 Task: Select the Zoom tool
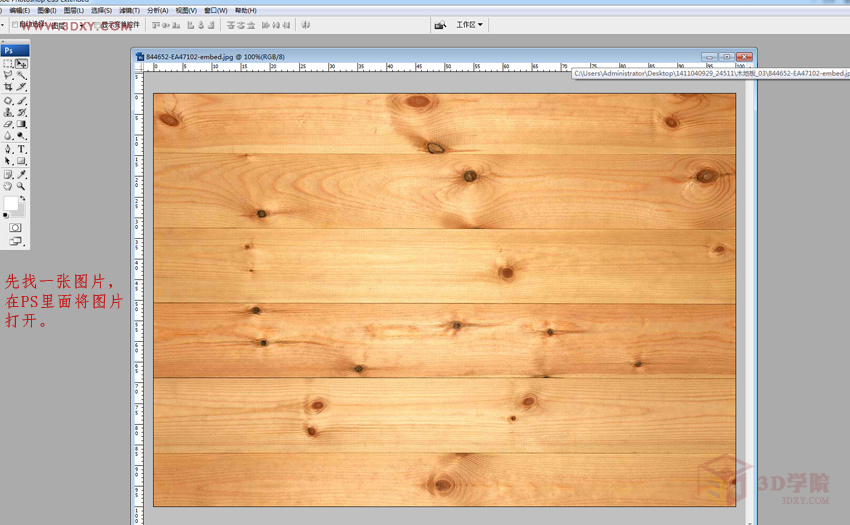21,186
